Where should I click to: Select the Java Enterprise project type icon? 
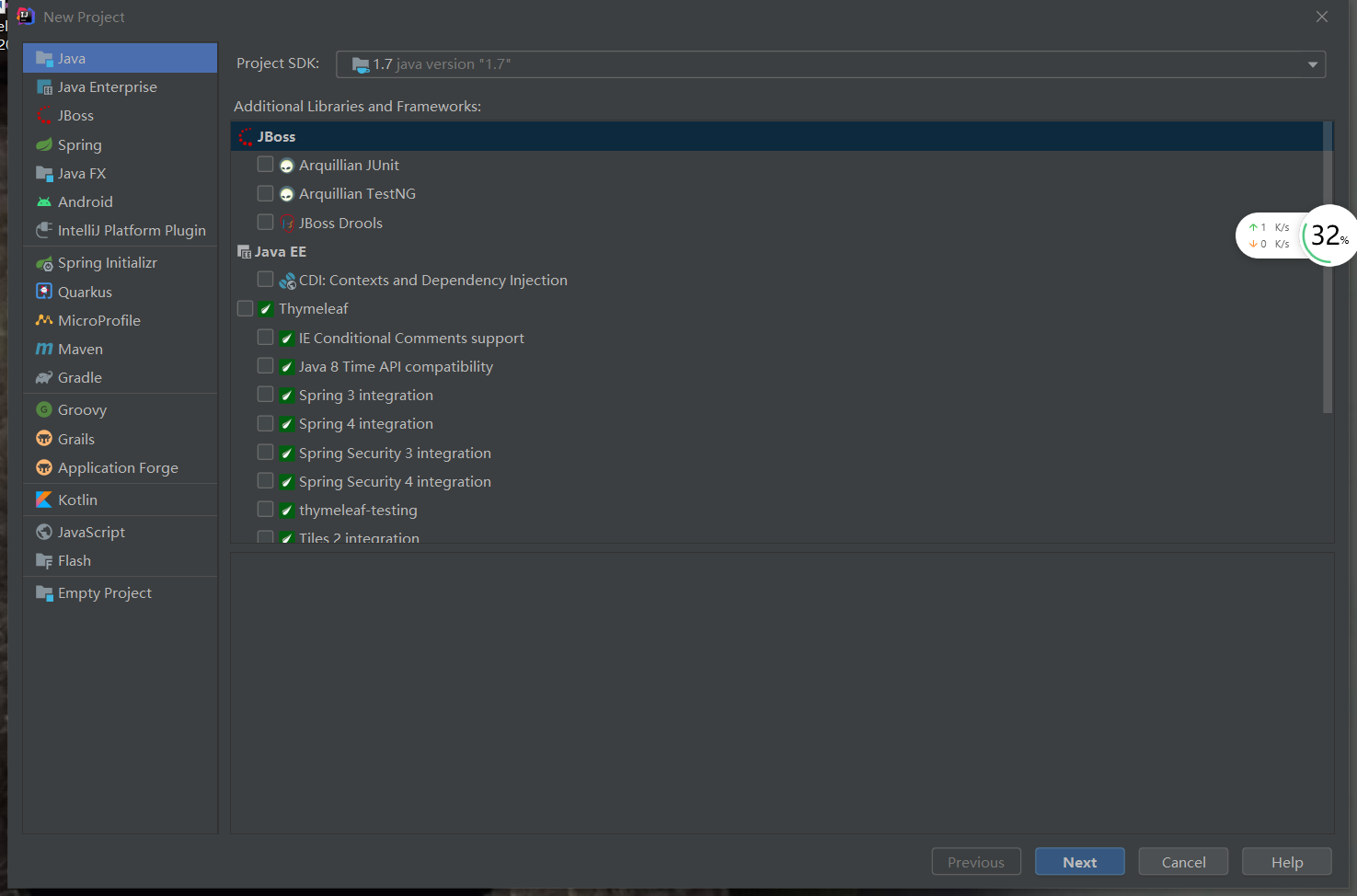pyautogui.click(x=44, y=87)
